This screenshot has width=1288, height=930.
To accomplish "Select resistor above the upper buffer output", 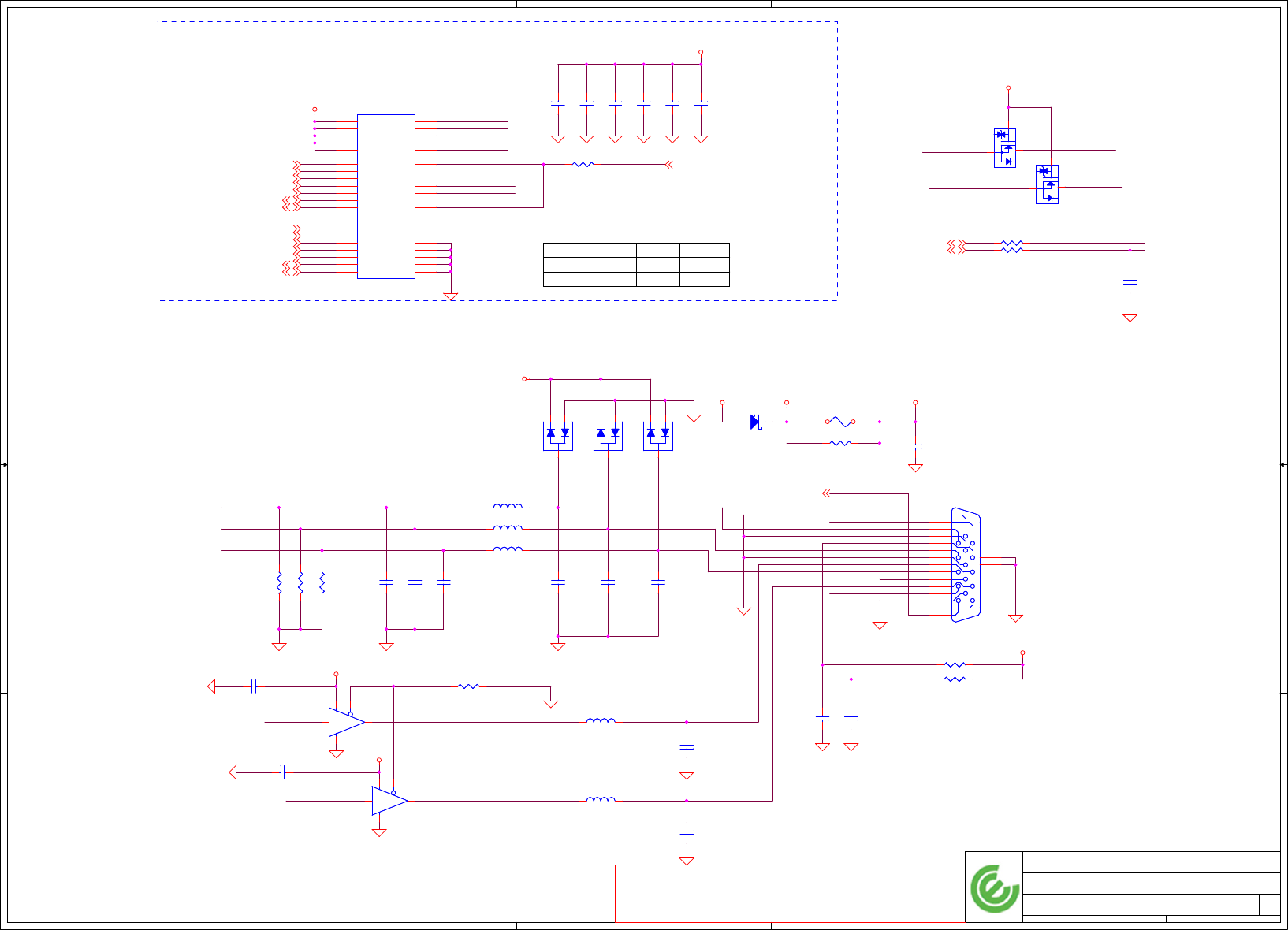I will 468,686.
